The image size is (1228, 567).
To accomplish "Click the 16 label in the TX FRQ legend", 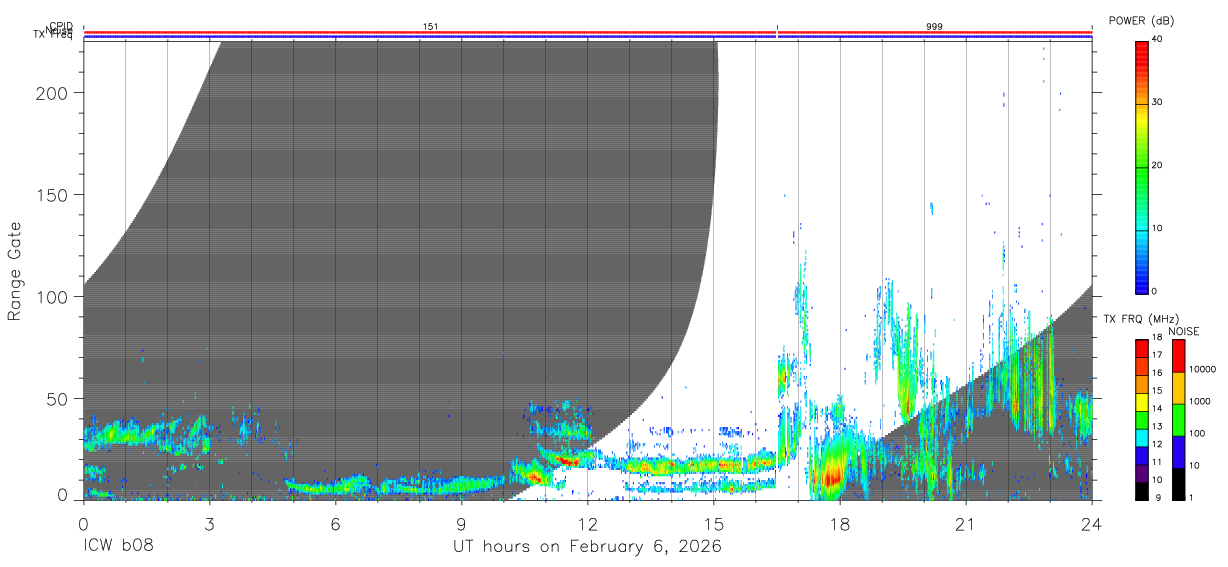I will [x=1157, y=373].
